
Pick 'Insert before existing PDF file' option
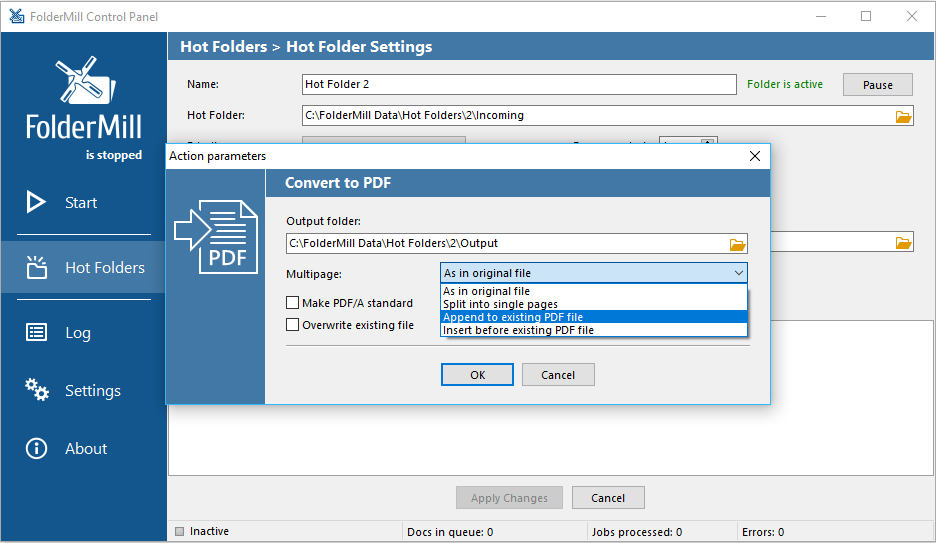(518, 330)
